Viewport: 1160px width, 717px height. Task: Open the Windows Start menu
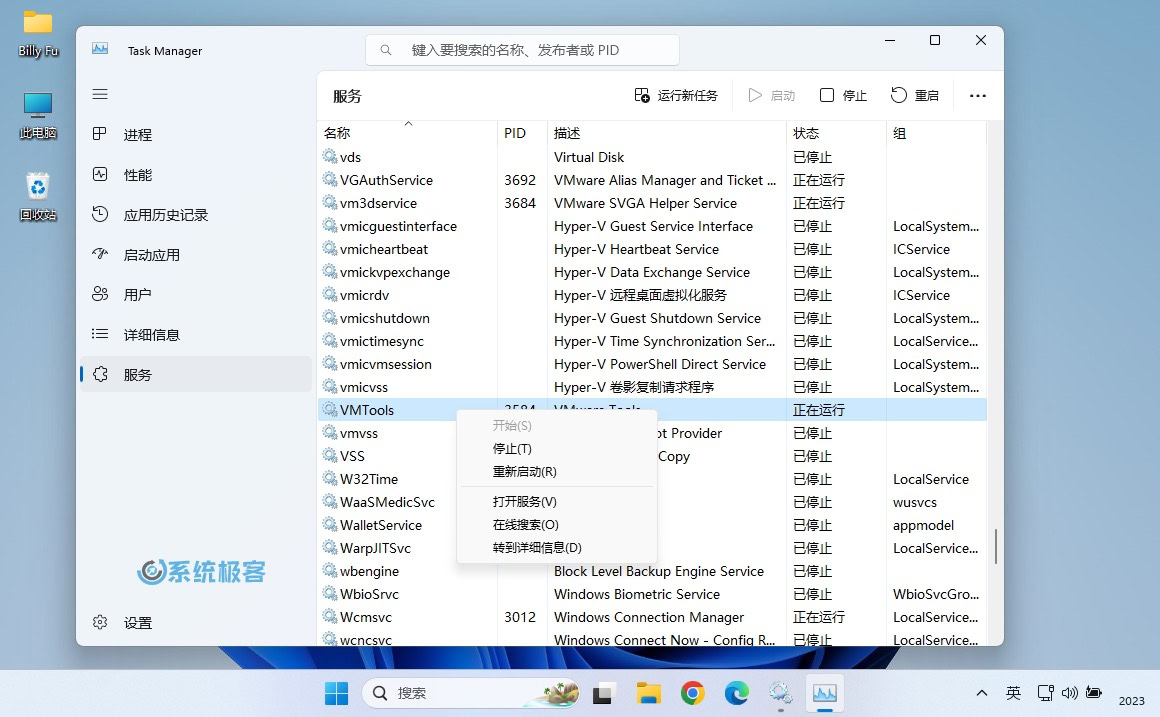pyautogui.click(x=337, y=693)
